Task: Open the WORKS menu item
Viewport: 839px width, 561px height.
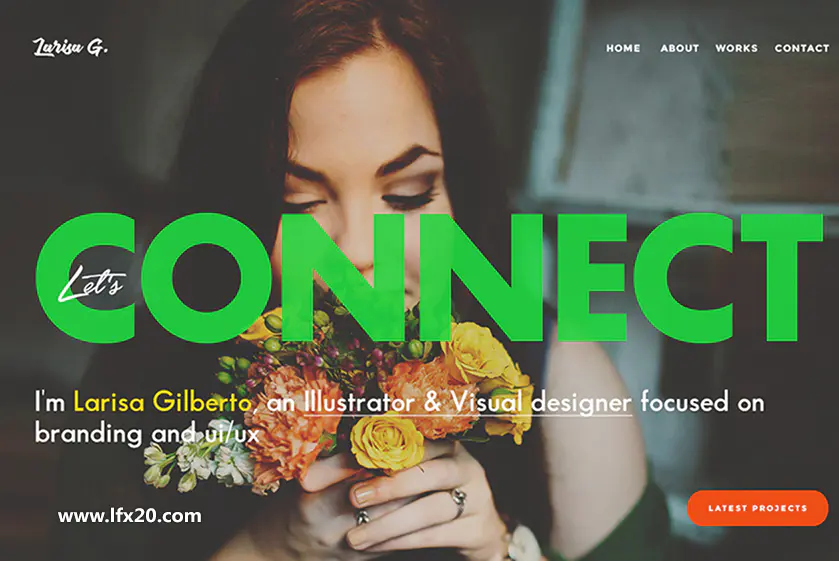Action: pos(736,48)
